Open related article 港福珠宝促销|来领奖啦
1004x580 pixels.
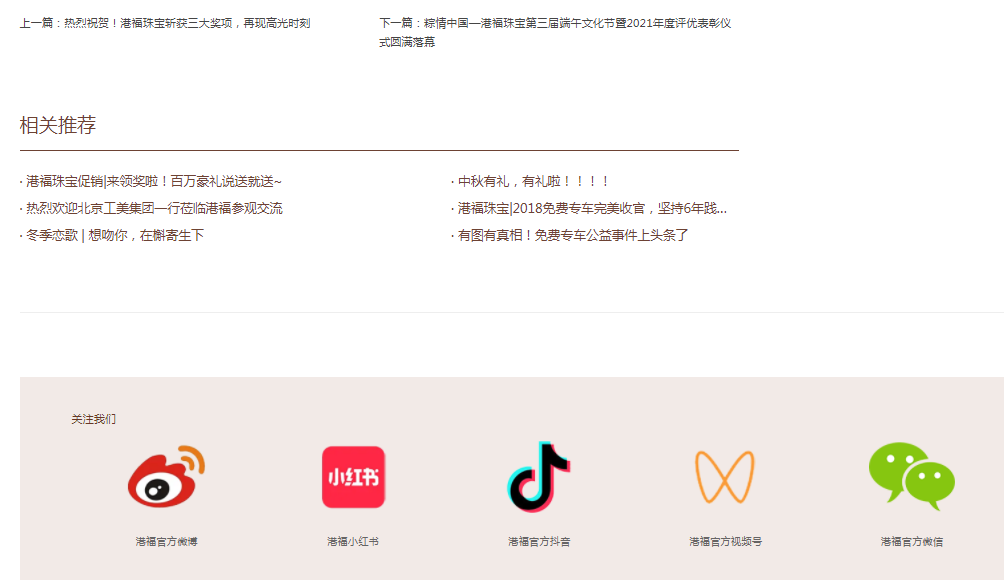pos(154,181)
